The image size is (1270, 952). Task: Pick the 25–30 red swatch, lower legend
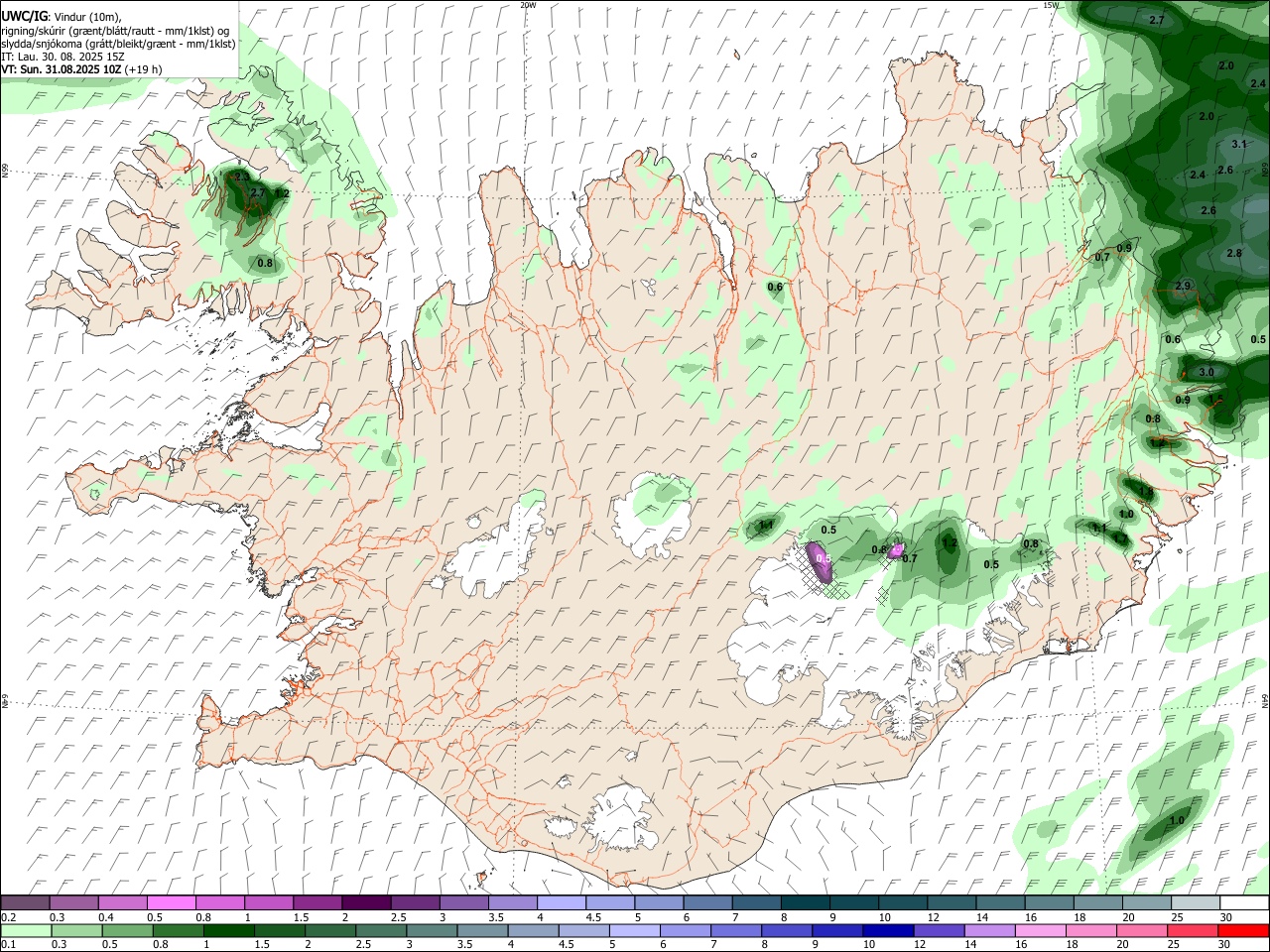[1194, 931]
